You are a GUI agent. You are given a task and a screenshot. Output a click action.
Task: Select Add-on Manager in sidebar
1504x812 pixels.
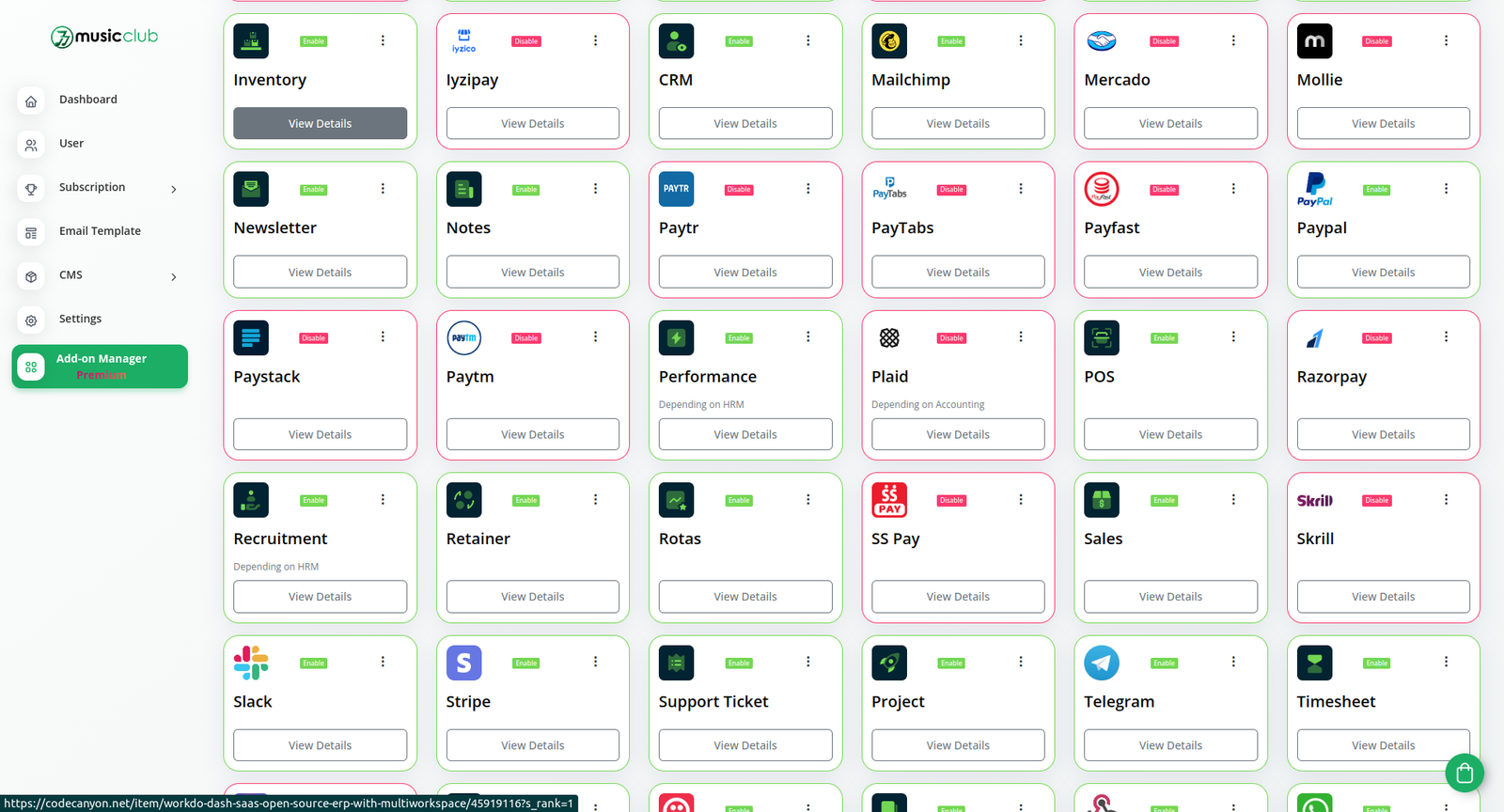(100, 367)
